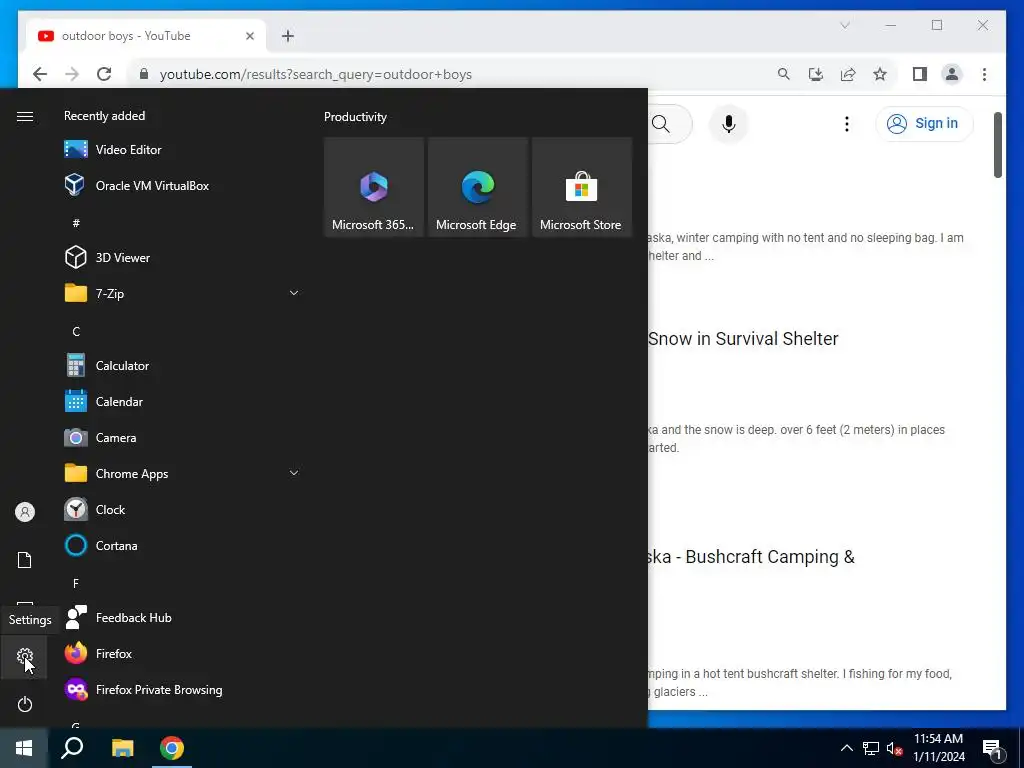Click the install app icon in address bar
Viewport: 1024px width, 768px height.
(x=816, y=74)
